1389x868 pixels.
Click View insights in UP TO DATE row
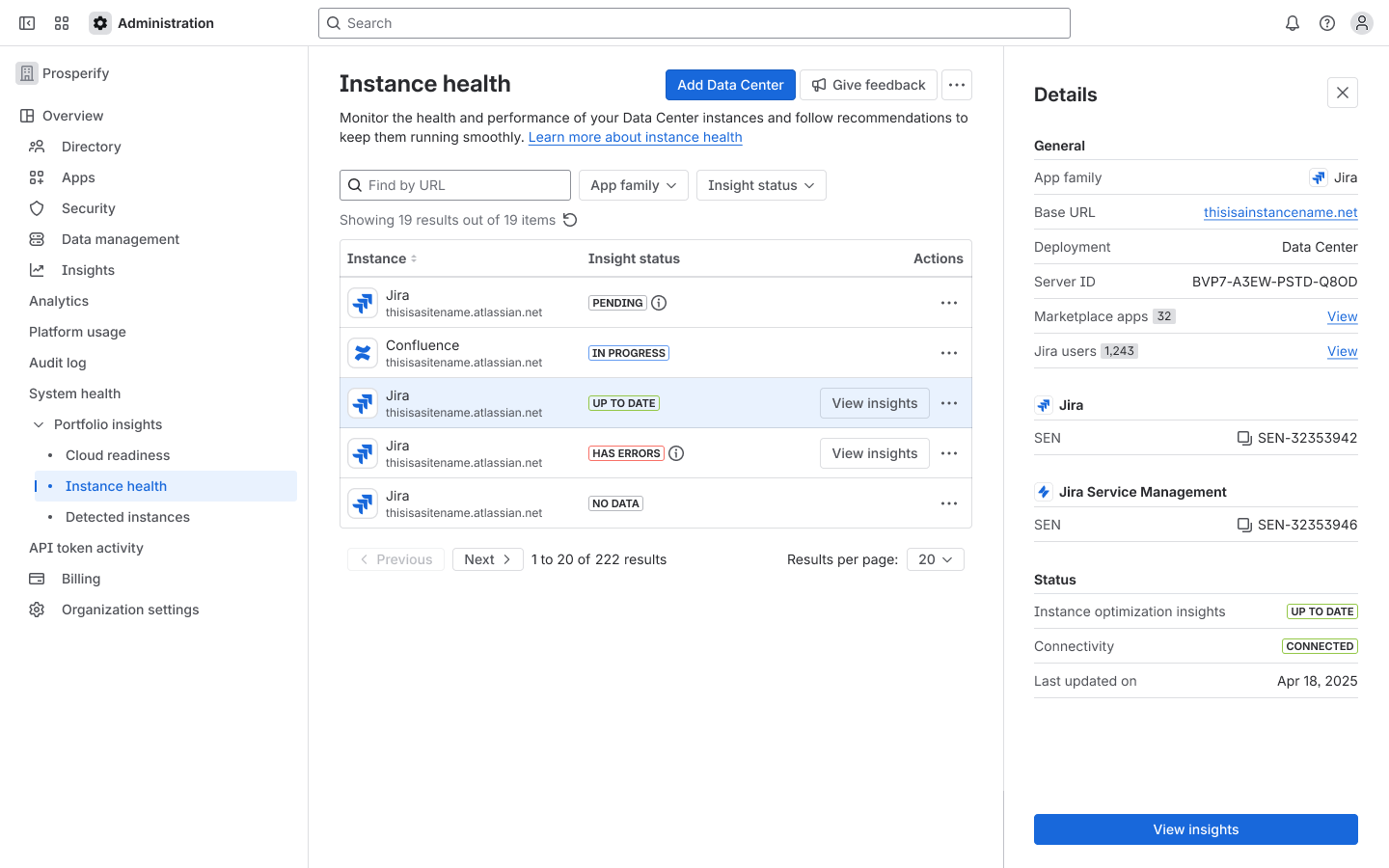point(875,403)
